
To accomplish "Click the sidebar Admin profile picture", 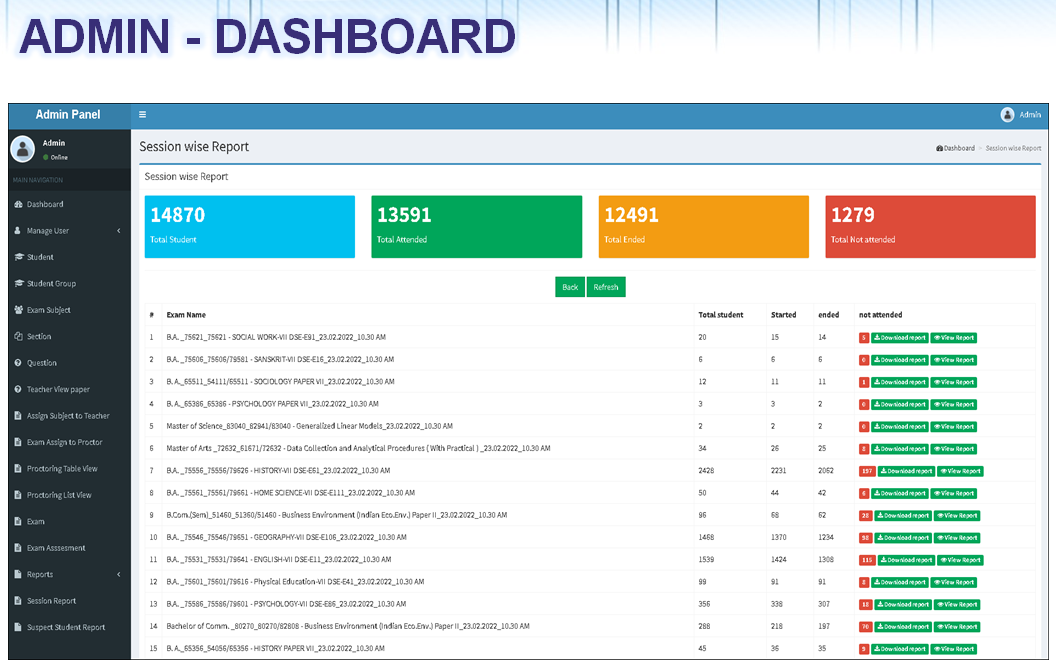I will pyautogui.click(x=22, y=149).
